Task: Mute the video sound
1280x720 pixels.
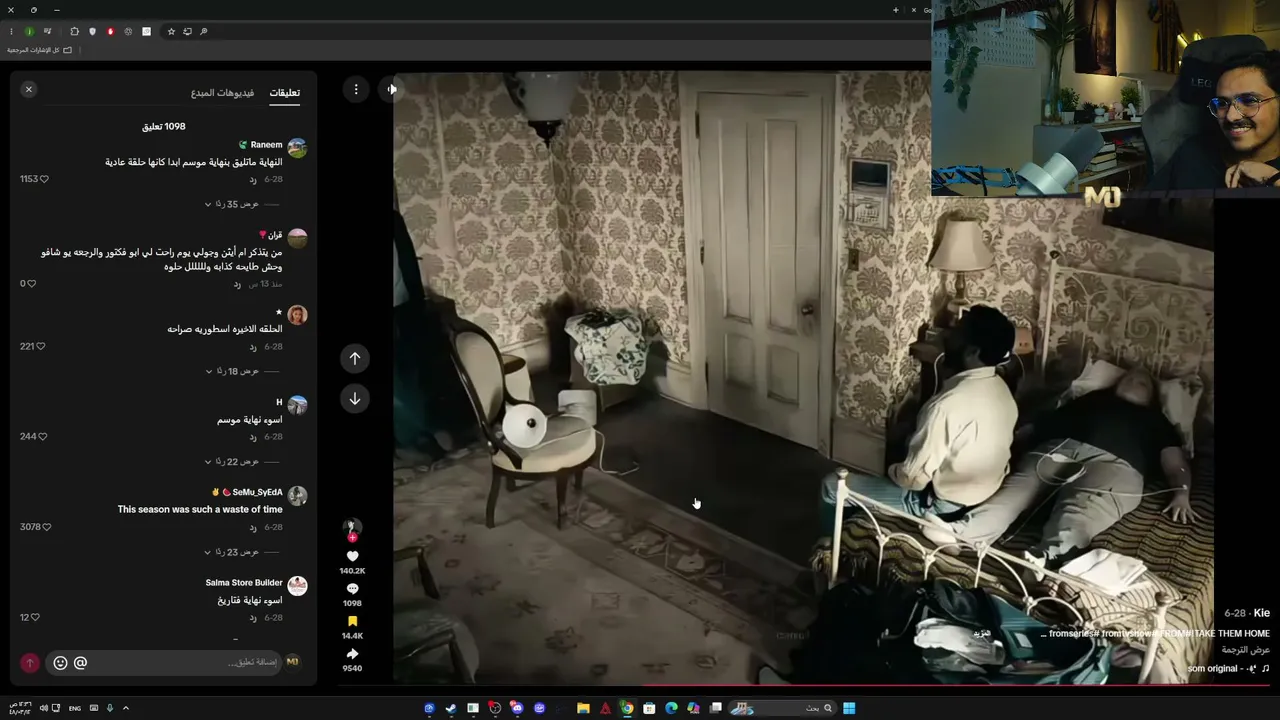Action: tap(392, 89)
